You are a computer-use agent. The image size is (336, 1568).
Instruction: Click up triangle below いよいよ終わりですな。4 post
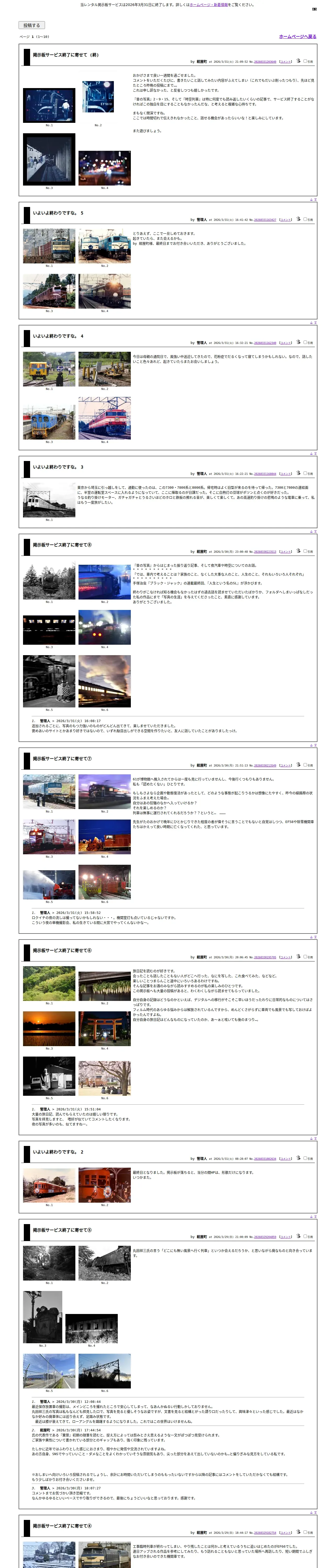click(x=312, y=453)
